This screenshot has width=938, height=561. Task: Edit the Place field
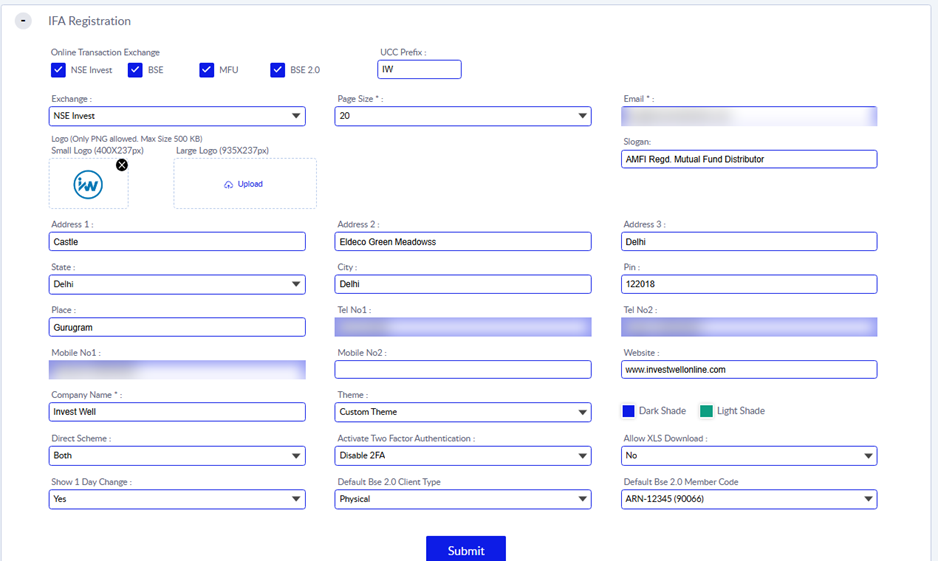177,327
